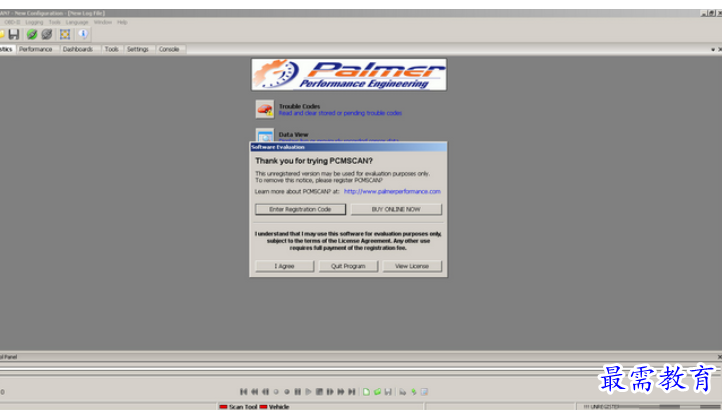Click the last control panel icon
The height and width of the screenshot is (410, 722).
425,392
